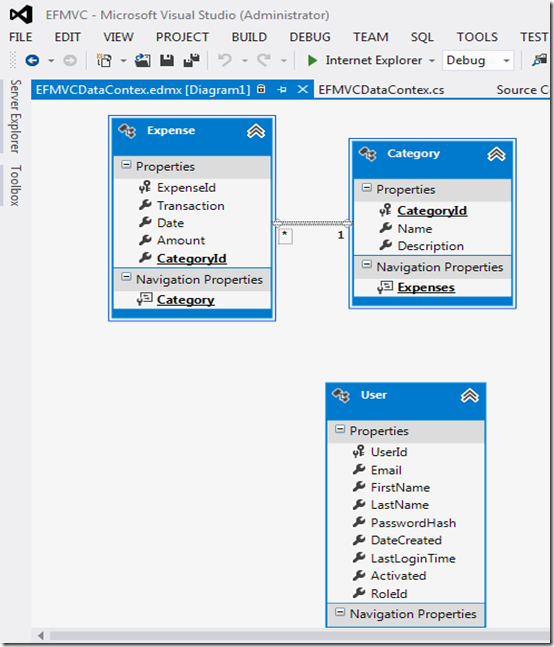Click the wrench icon beside Transaction
Image resolution: width=554 pixels, height=647 pixels.
coord(145,205)
